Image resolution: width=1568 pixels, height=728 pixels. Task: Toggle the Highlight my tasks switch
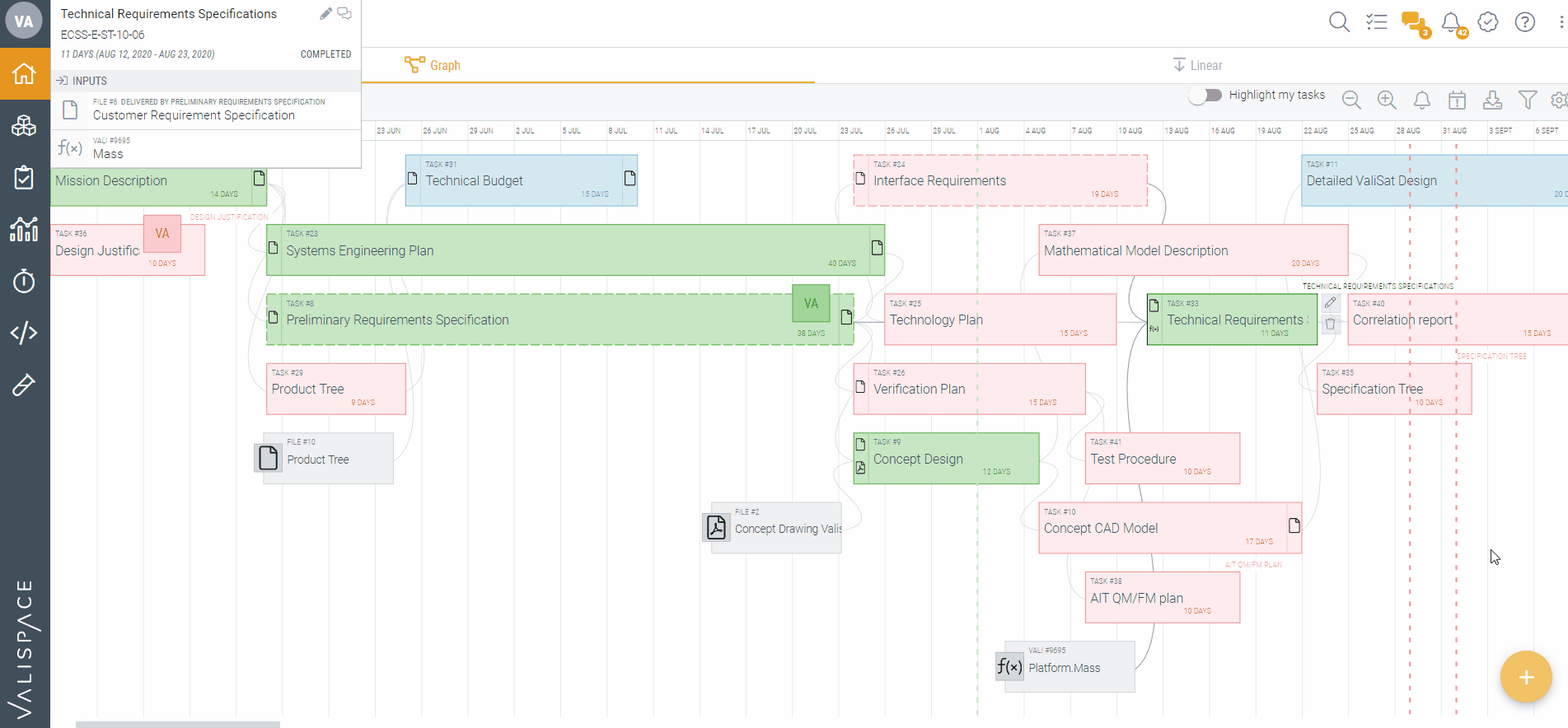click(x=1205, y=96)
